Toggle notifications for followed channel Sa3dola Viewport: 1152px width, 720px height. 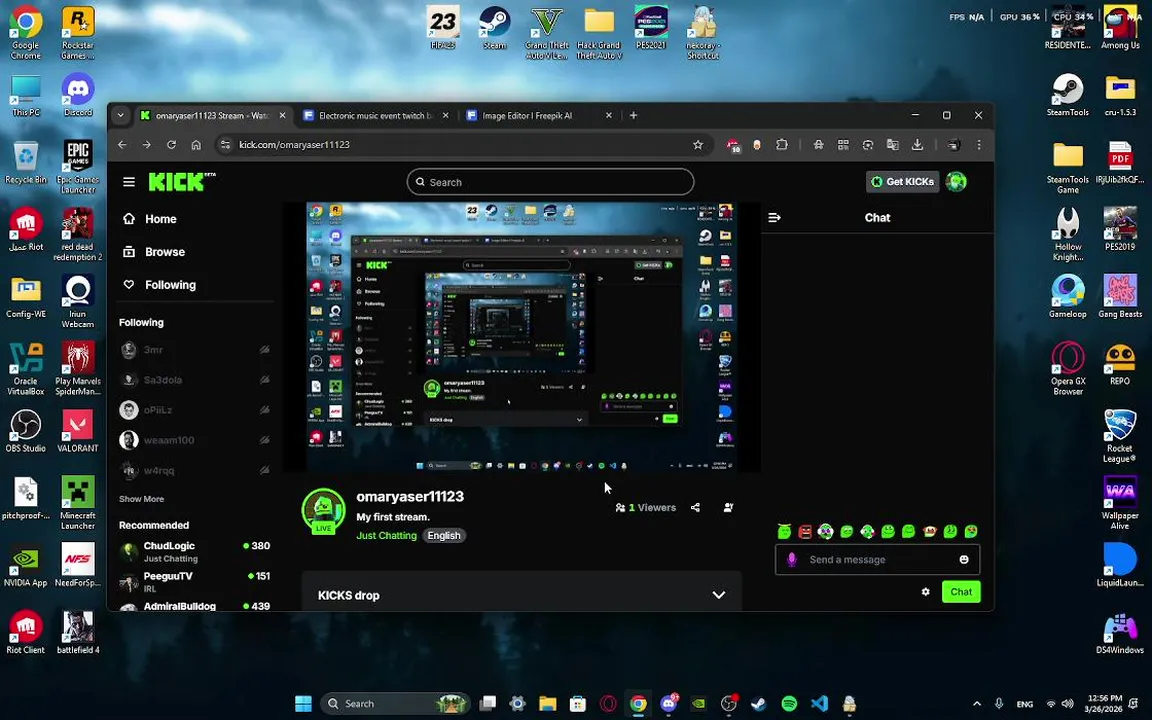[x=264, y=380]
